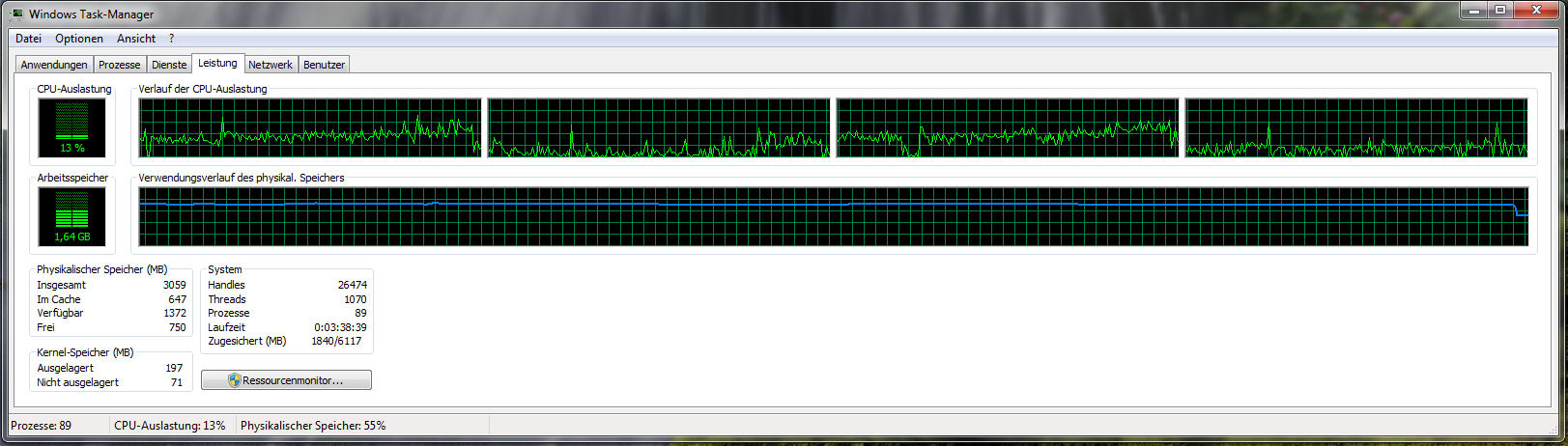Screen dimensions: 1568x446
Task: Open the Ressourcenmonitor button
Action: click(x=286, y=380)
